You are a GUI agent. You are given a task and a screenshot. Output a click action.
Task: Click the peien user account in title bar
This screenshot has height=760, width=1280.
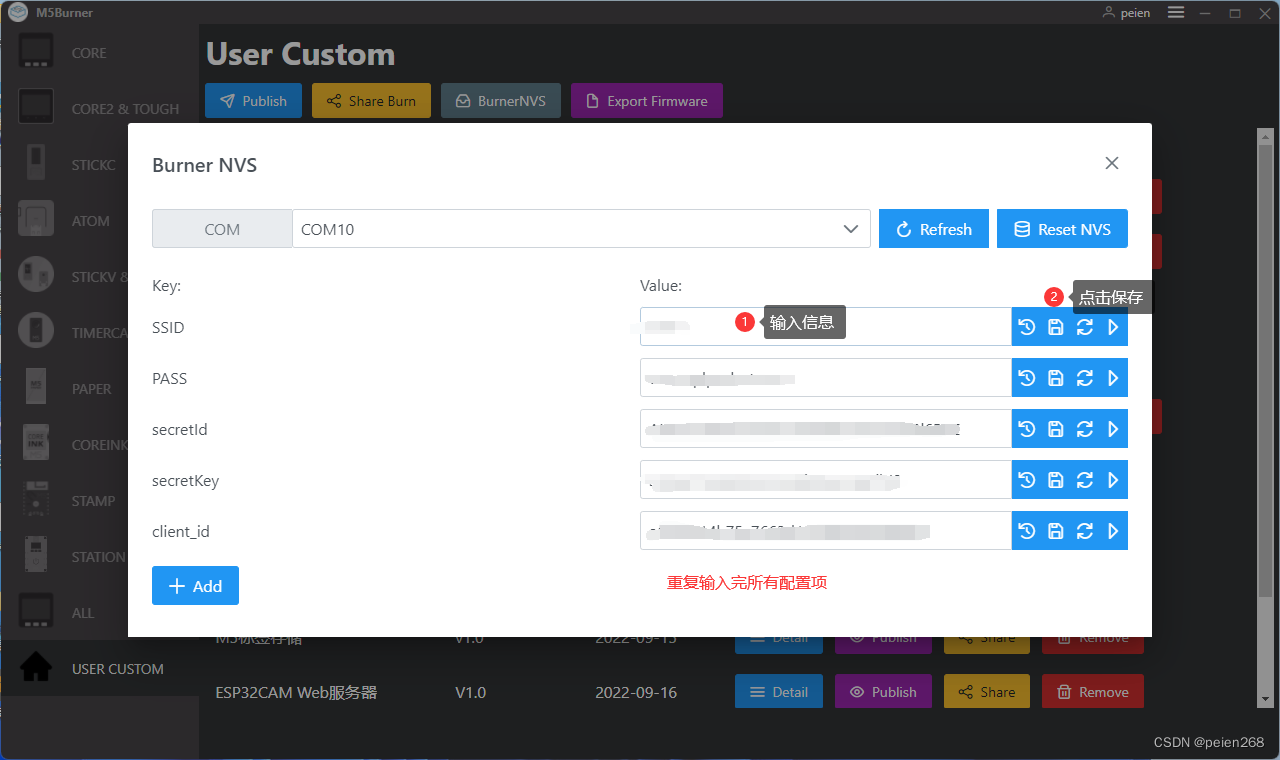pos(1126,13)
